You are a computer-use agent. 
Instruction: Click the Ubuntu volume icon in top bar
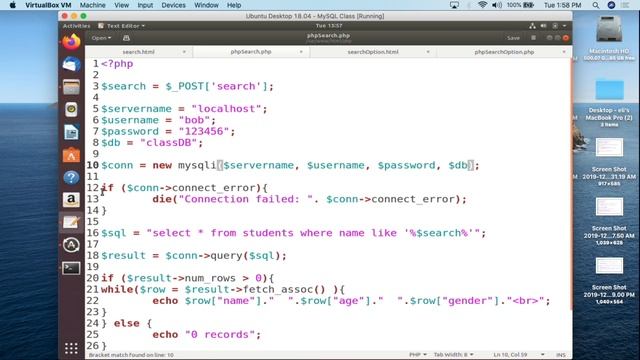pos(543,26)
